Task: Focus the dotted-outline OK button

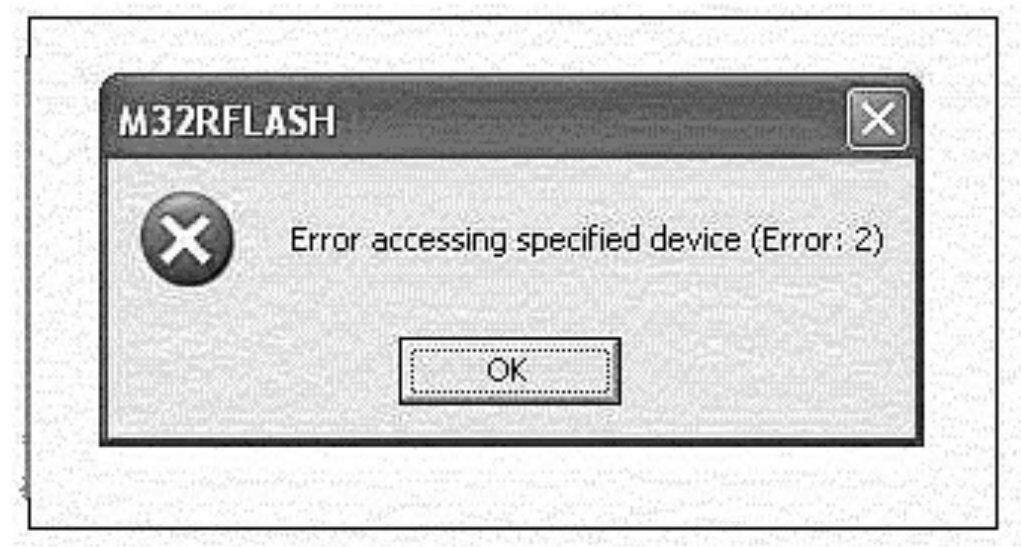Action: (510, 371)
